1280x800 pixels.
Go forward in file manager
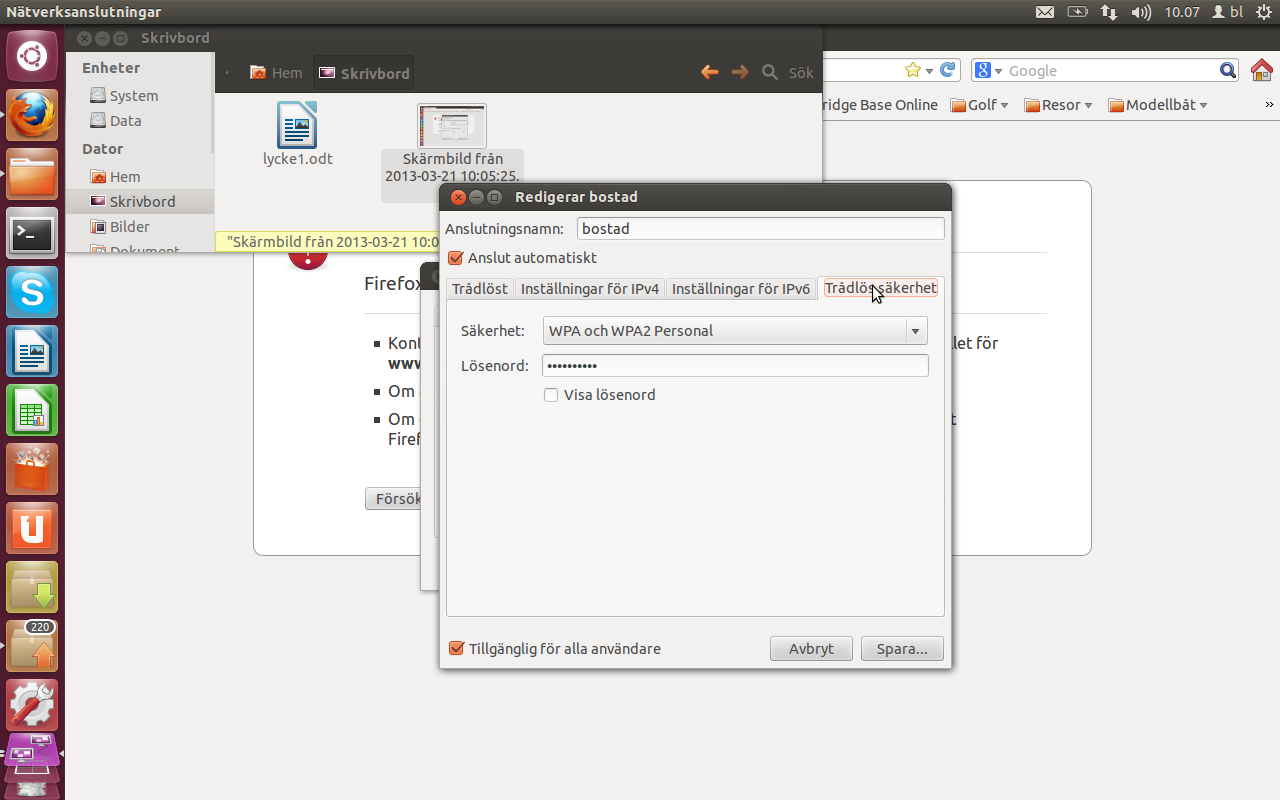click(x=740, y=72)
